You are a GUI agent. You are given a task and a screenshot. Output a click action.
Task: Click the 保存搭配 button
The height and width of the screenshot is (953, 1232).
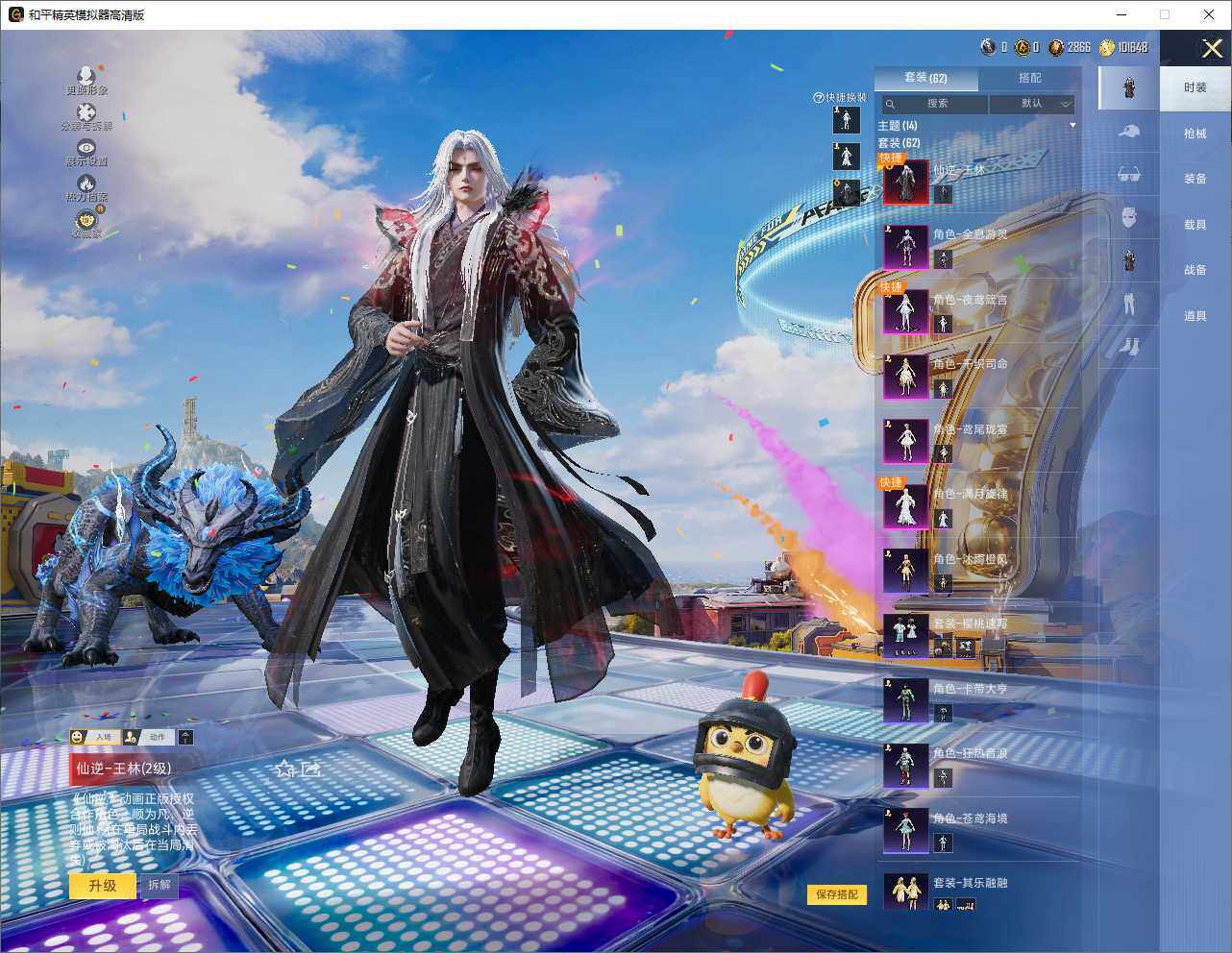click(837, 894)
